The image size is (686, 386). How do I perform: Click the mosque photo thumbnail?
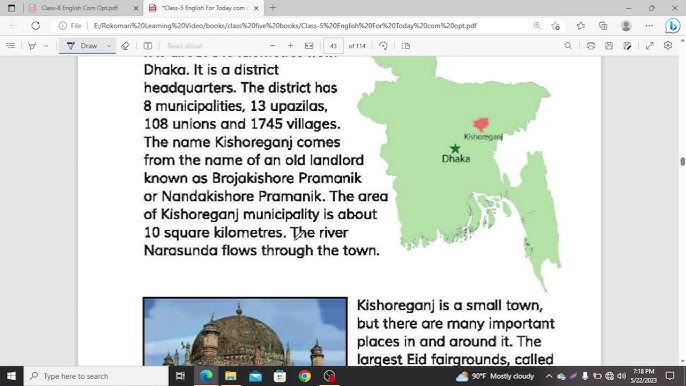(x=245, y=331)
